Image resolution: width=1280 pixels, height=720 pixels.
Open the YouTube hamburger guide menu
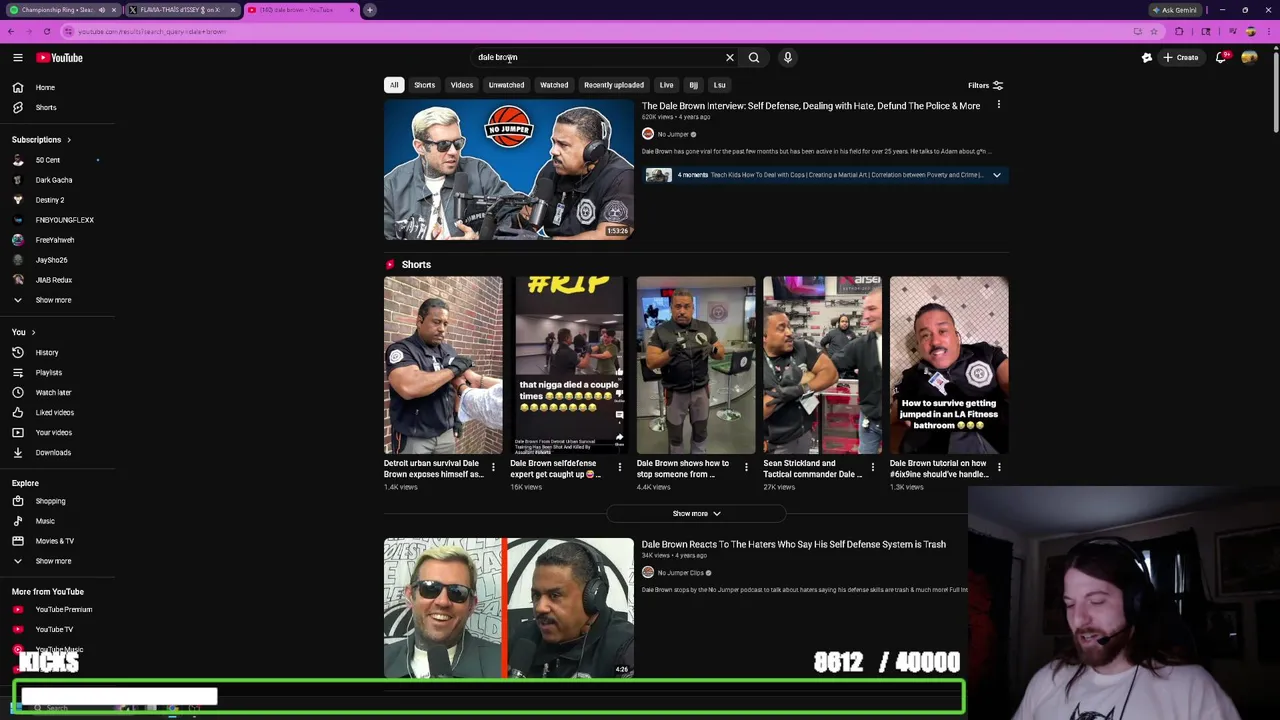(18, 58)
